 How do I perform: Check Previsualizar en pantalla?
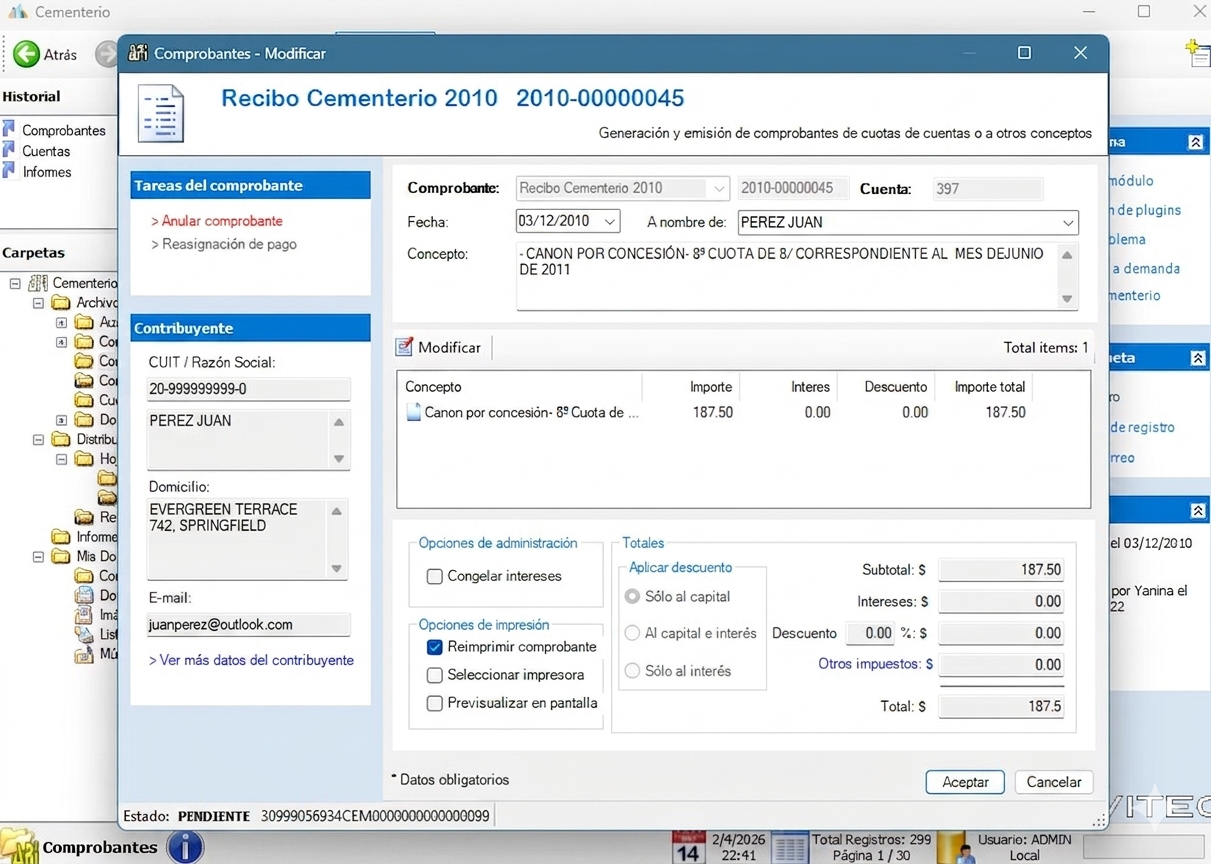[435, 703]
